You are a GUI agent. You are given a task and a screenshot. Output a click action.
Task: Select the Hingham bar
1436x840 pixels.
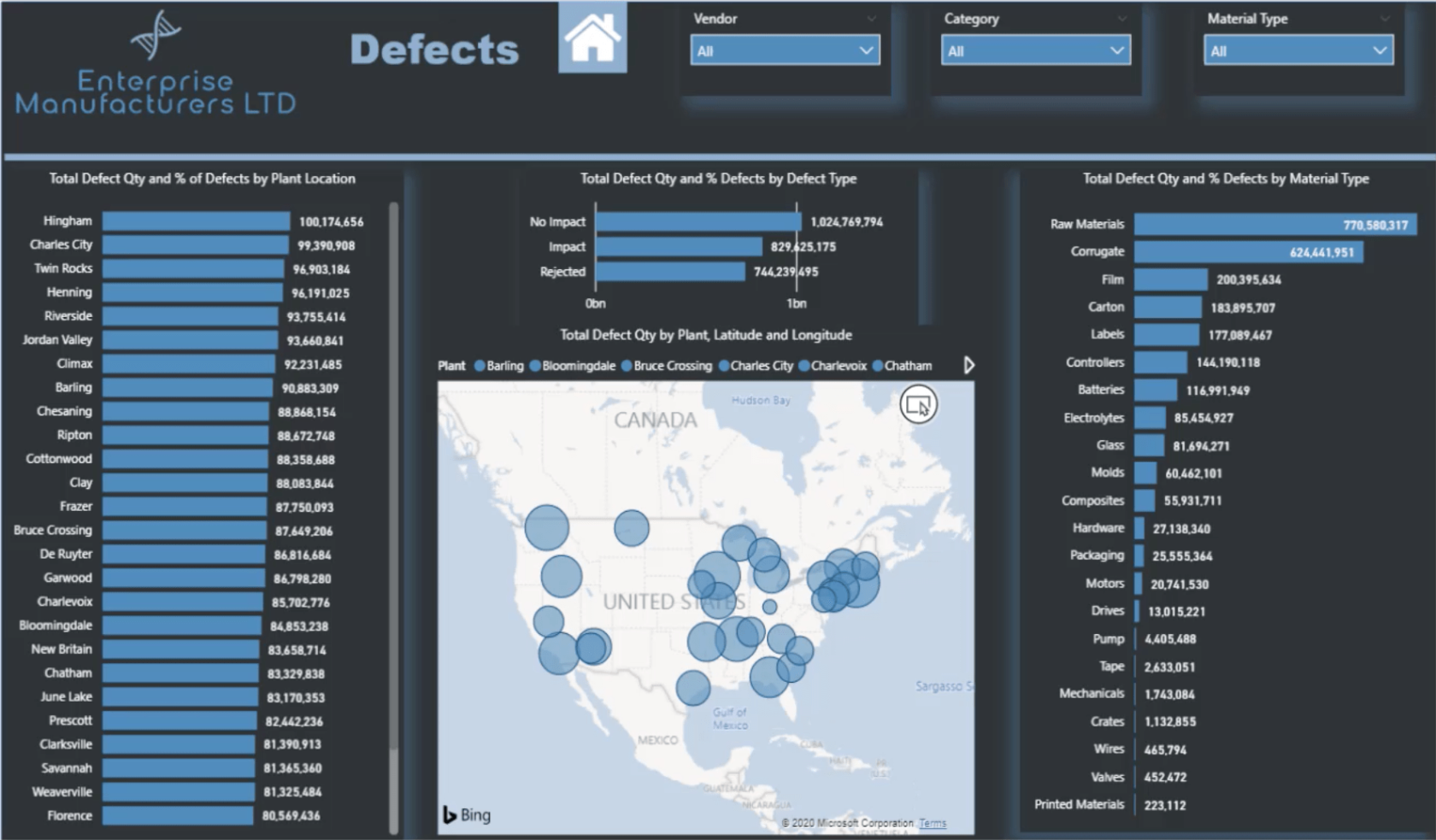click(x=197, y=221)
